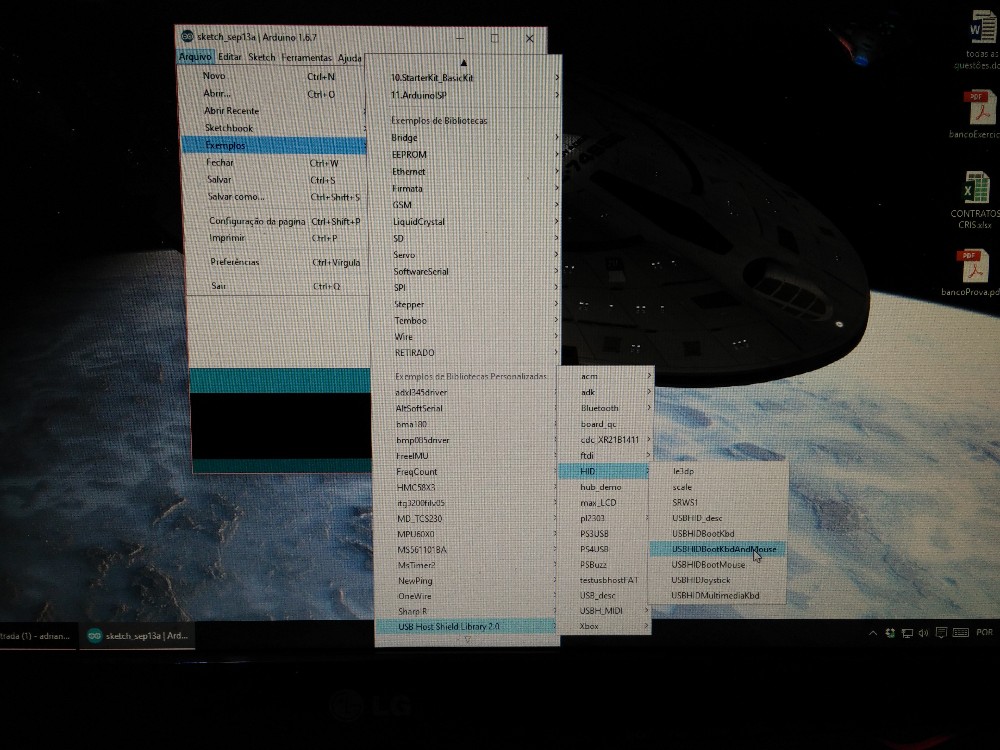Expand GSM library examples

[464, 205]
